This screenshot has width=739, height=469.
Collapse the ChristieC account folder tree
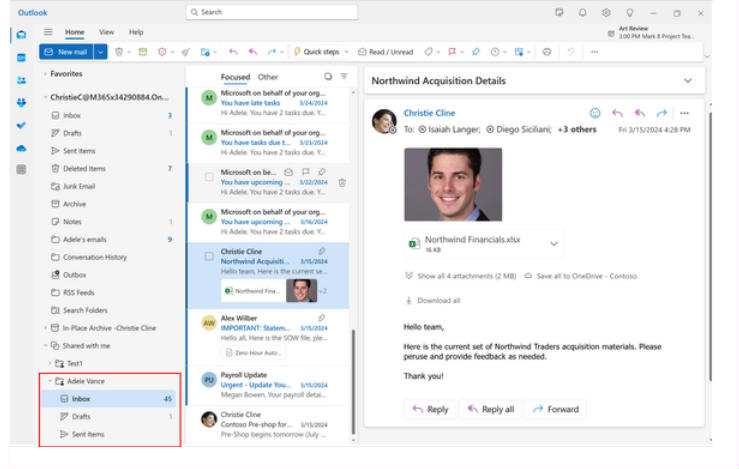click(x=45, y=97)
